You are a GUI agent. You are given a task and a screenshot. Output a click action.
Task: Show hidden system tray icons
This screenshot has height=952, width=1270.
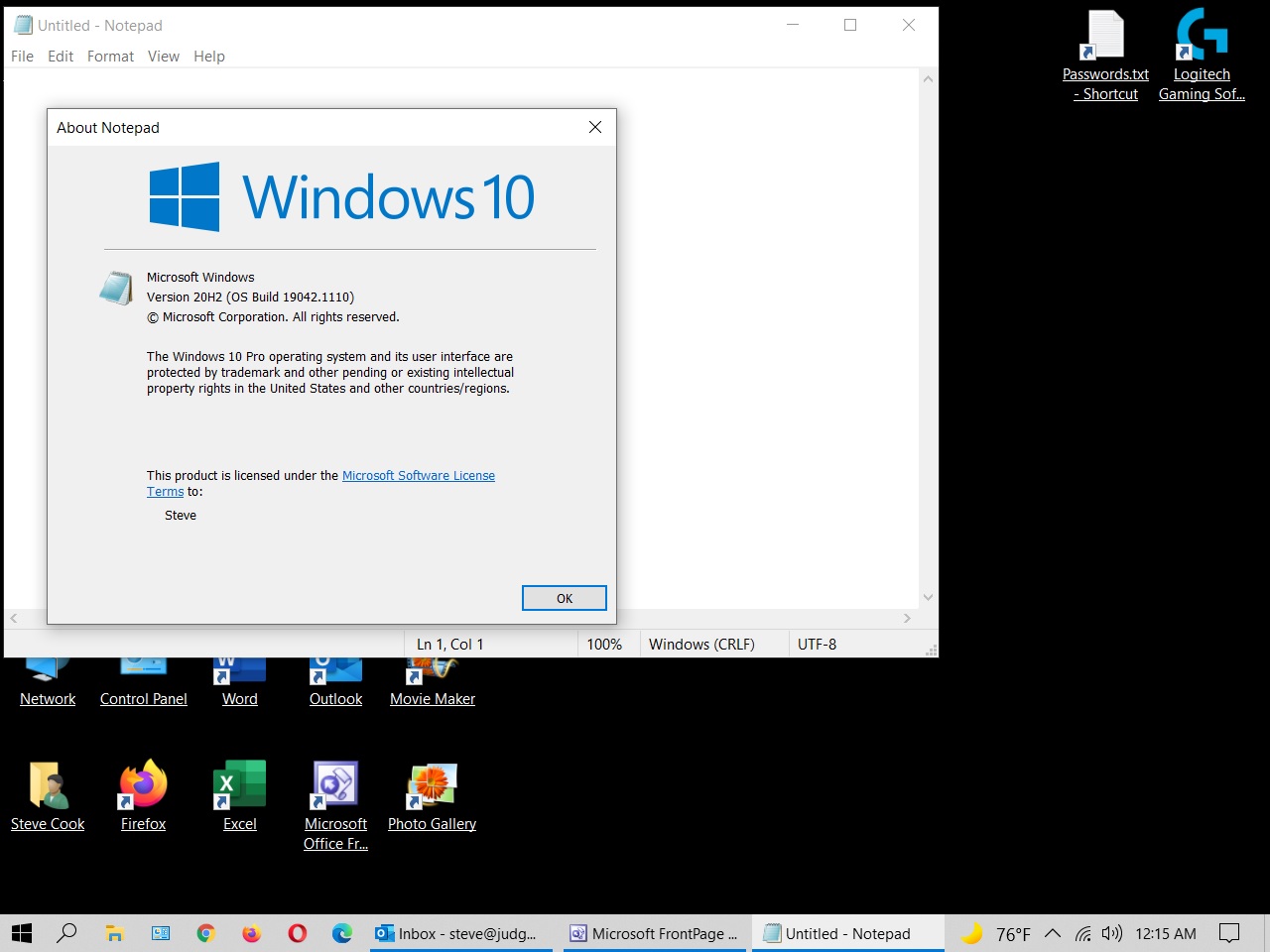click(x=1053, y=933)
